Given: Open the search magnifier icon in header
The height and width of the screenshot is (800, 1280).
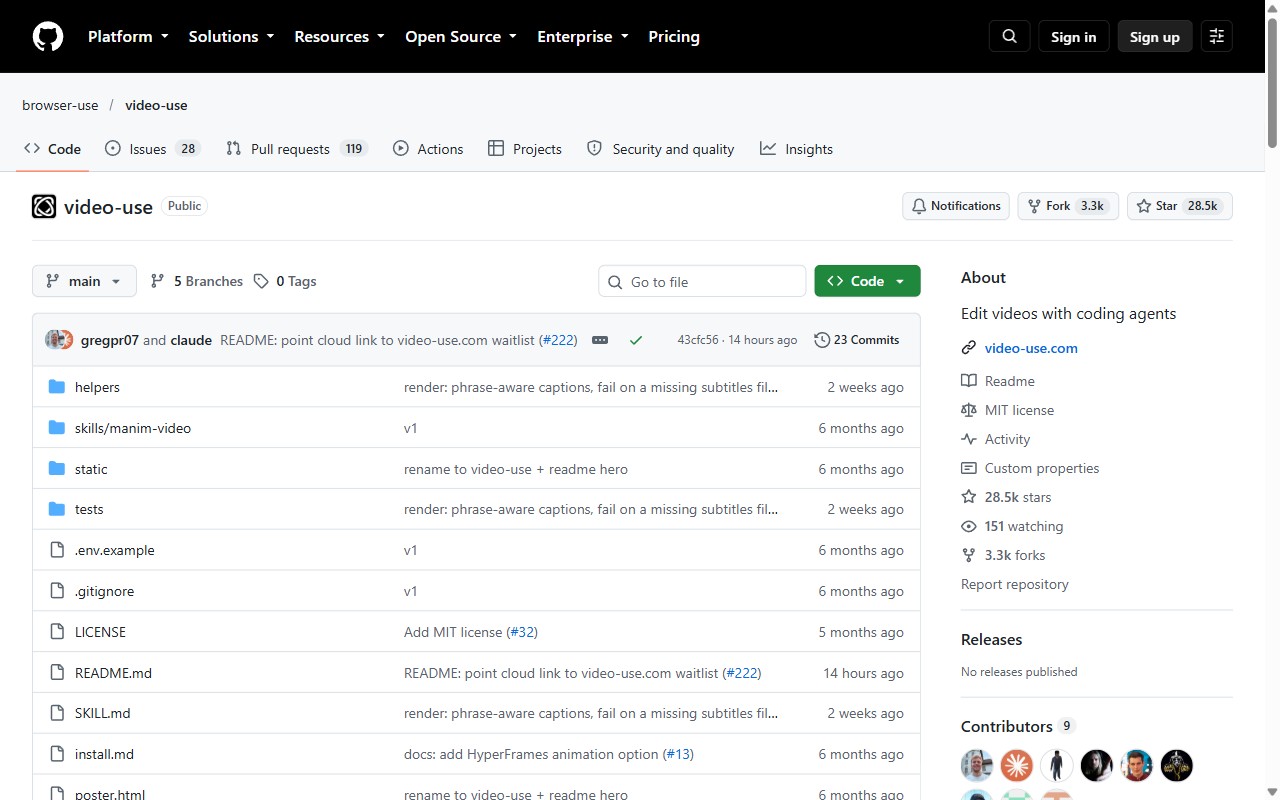Looking at the screenshot, I should coord(1009,37).
